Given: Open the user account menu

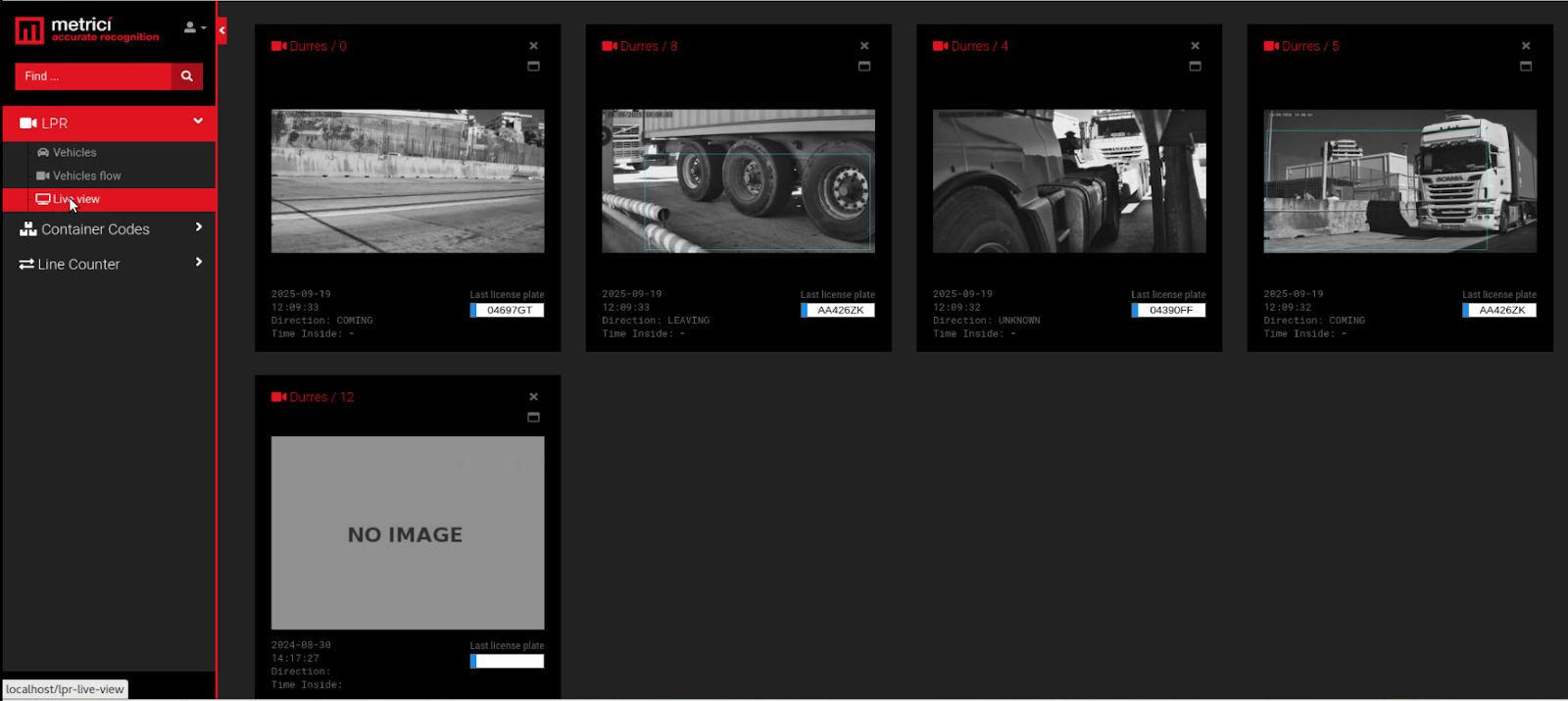Looking at the screenshot, I should pos(194,27).
